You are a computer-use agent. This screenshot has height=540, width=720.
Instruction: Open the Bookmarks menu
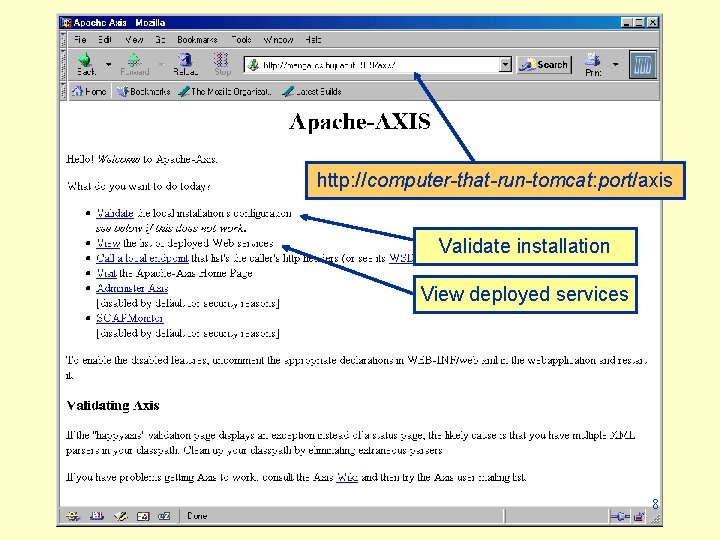(x=197, y=40)
